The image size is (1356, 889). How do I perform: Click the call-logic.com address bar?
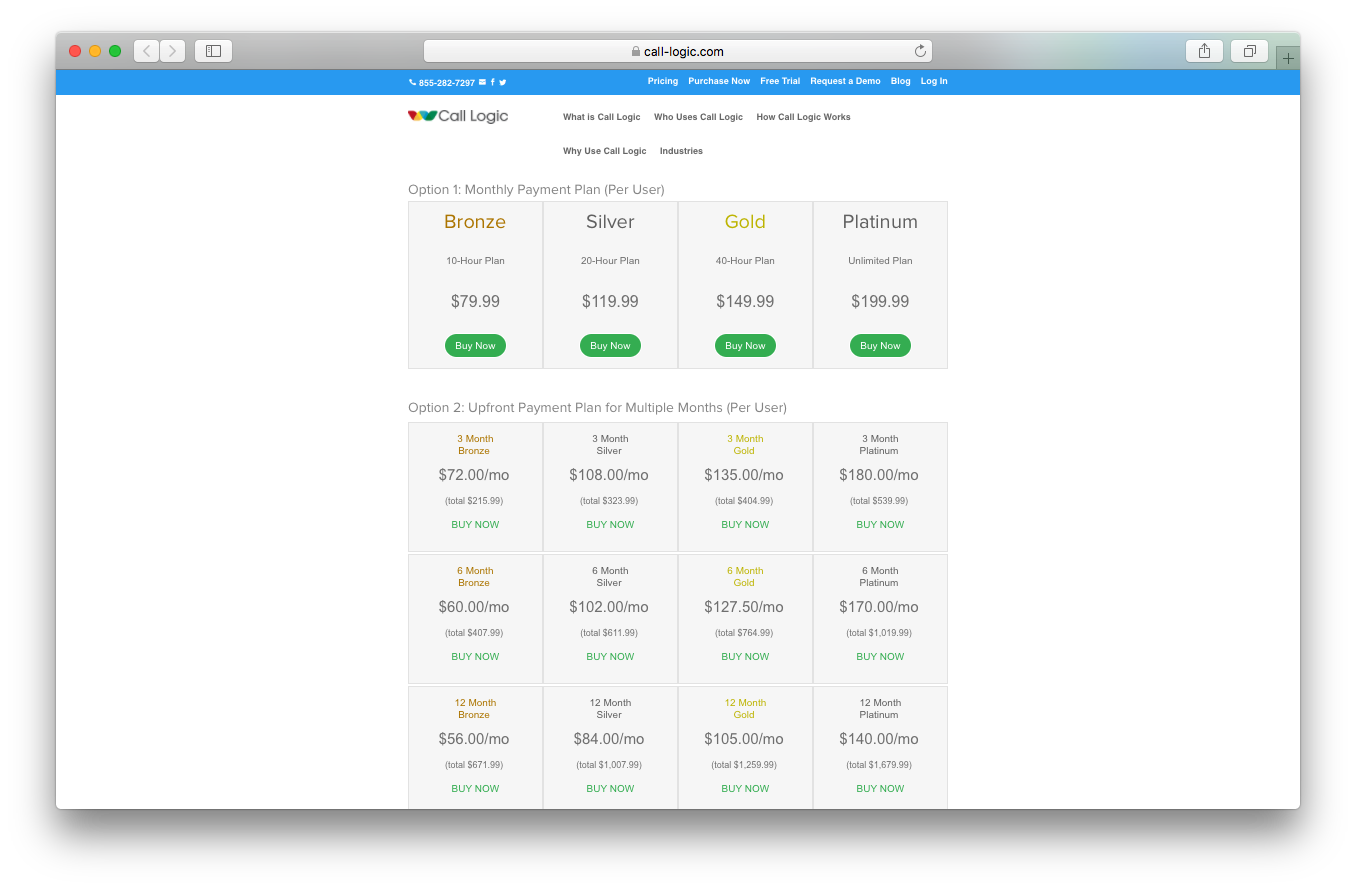click(x=678, y=51)
